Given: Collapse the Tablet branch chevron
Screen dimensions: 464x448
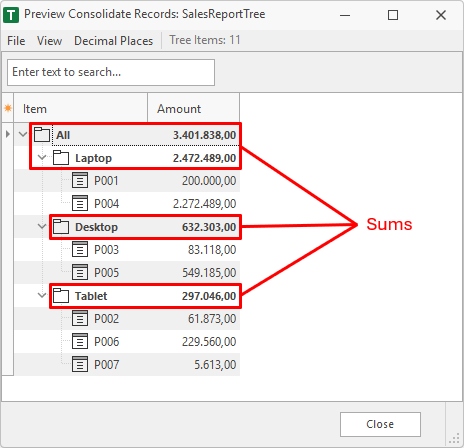Looking at the screenshot, I should (42, 295).
